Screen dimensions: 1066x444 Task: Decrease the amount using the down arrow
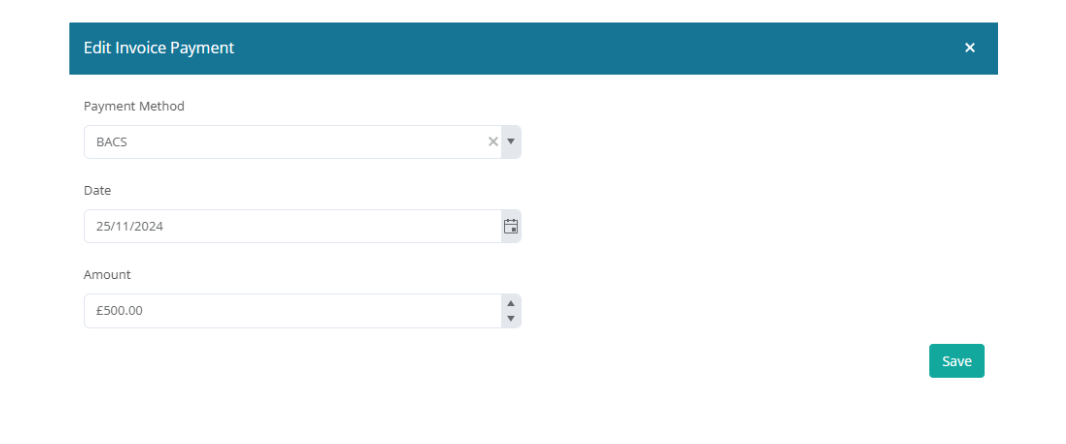click(511, 319)
